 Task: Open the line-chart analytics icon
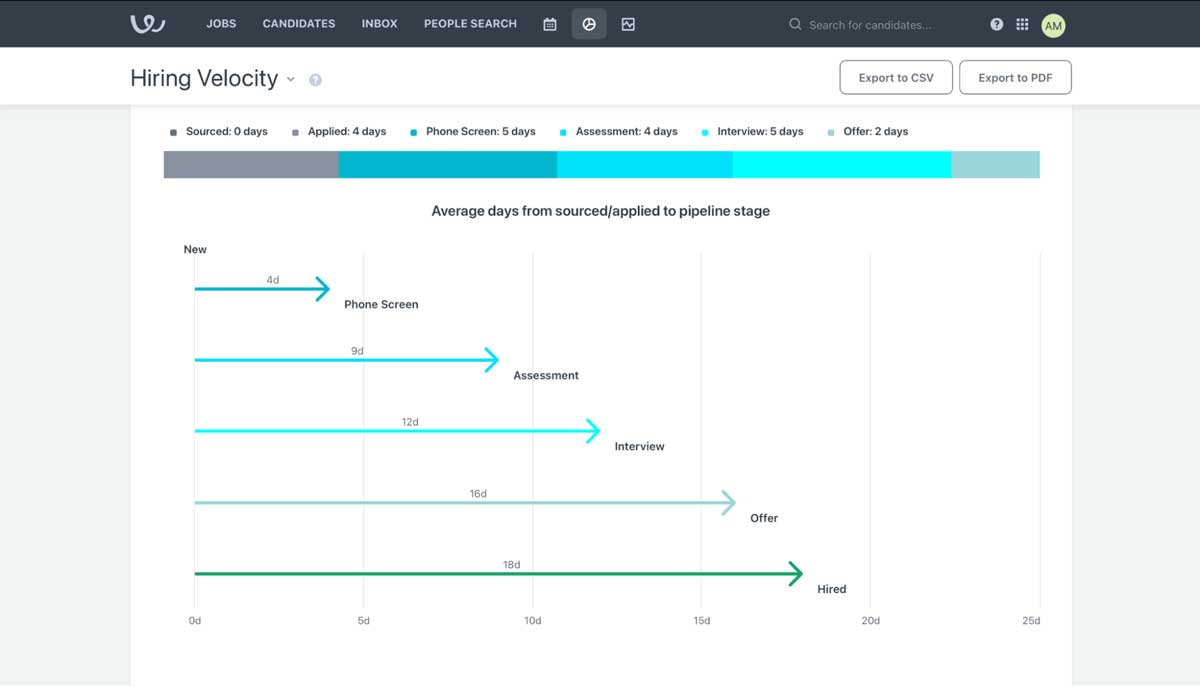(x=627, y=23)
